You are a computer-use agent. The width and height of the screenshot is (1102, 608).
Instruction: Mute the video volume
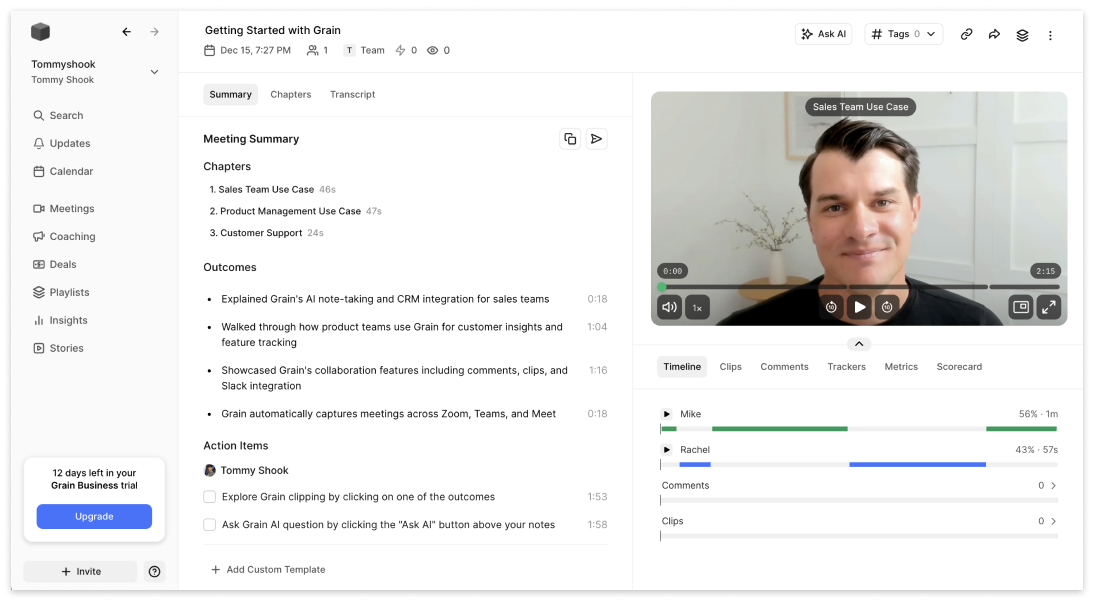670,307
